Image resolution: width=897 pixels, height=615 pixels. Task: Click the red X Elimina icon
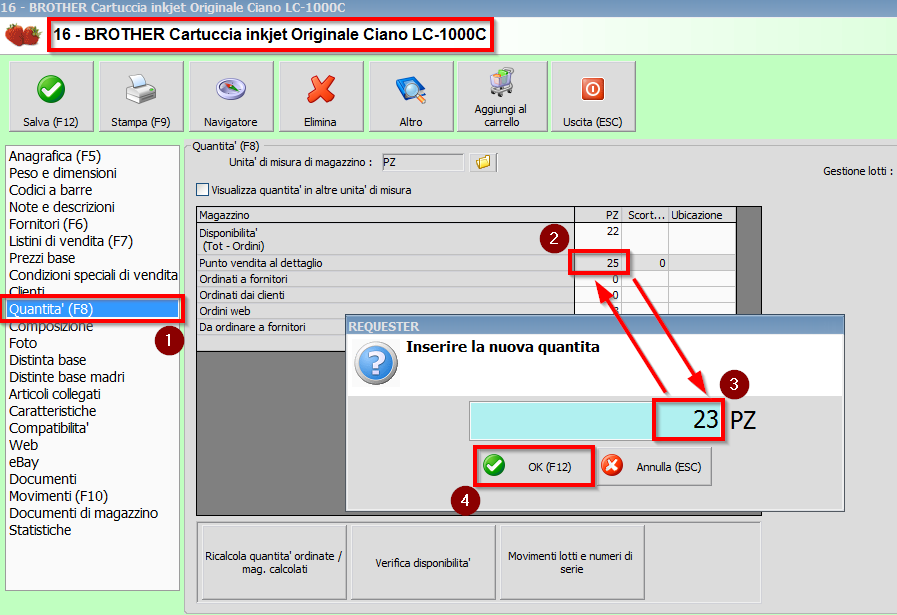pos(320,89)
